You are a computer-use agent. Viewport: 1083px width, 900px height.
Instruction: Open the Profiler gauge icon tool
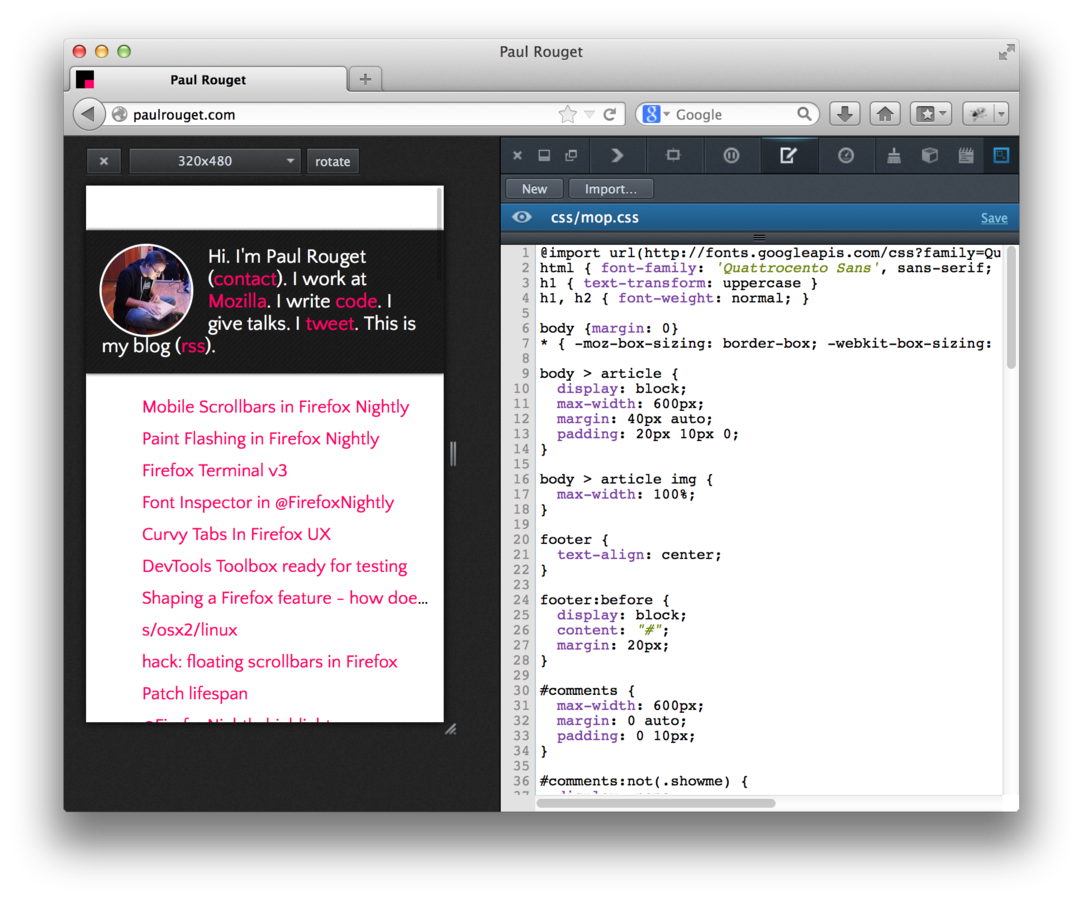[845, 155]
